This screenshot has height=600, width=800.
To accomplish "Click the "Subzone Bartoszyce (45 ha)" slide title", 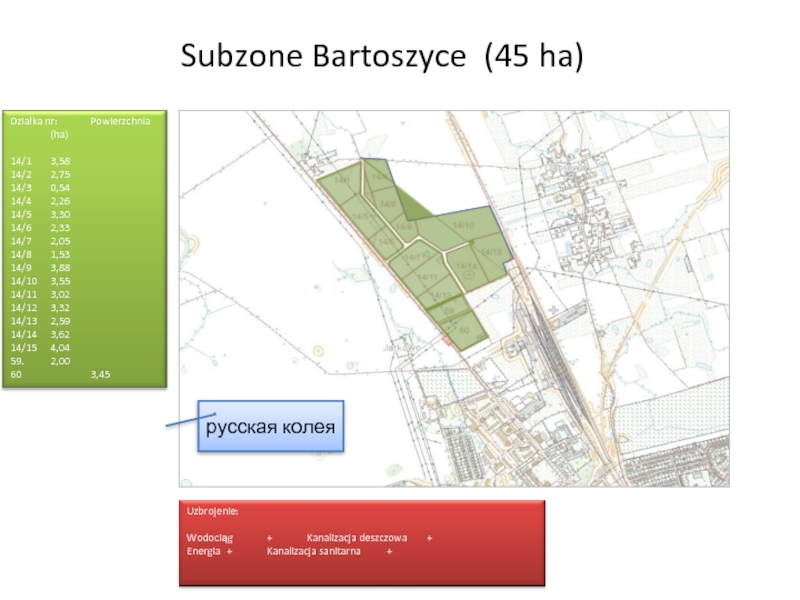I will tap(381, 57).
